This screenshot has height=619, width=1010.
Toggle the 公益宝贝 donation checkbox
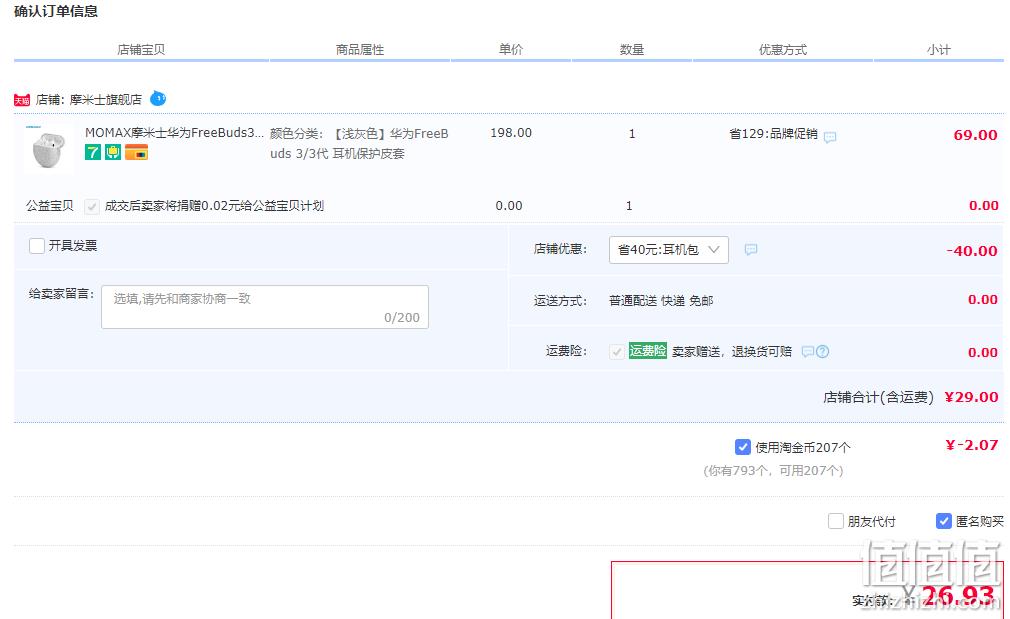[x=91, y=206]
